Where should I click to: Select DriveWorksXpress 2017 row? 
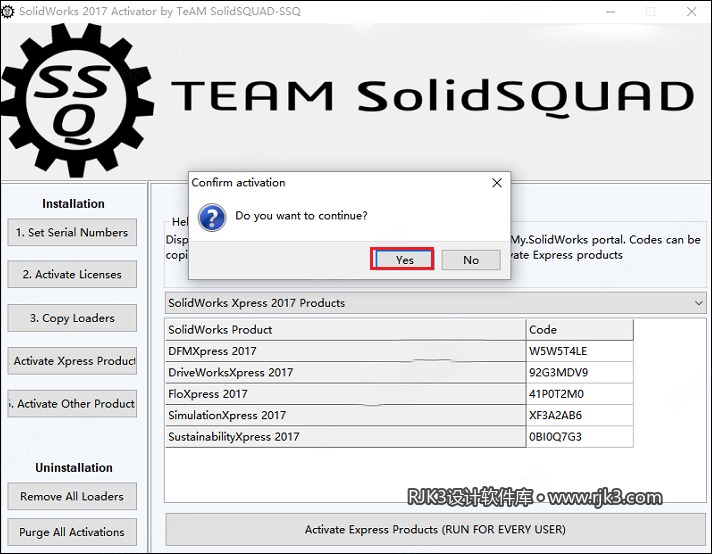point(346,372)
